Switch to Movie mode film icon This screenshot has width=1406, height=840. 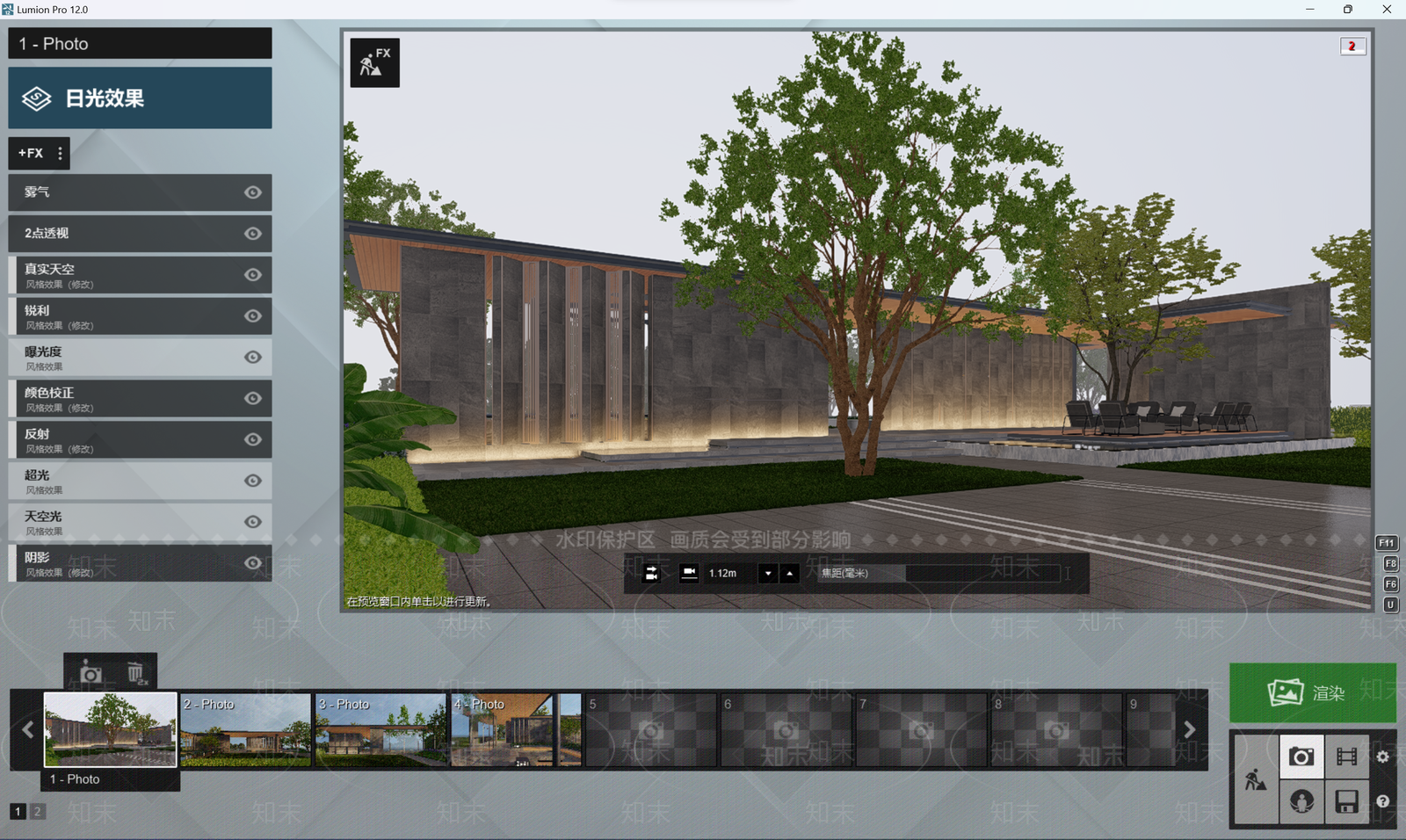click(x=1346, y=757)
